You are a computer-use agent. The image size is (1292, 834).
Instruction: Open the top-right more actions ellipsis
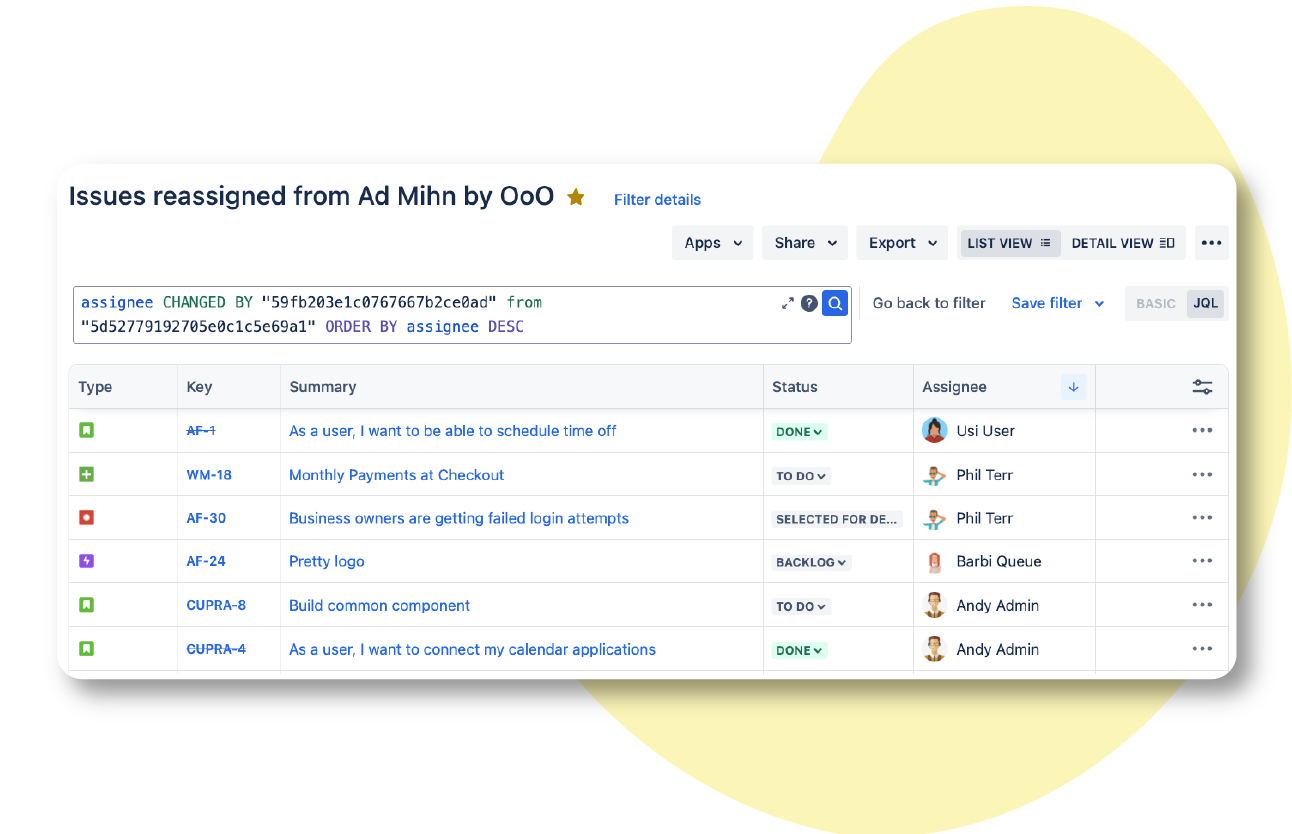[1211, 243]
